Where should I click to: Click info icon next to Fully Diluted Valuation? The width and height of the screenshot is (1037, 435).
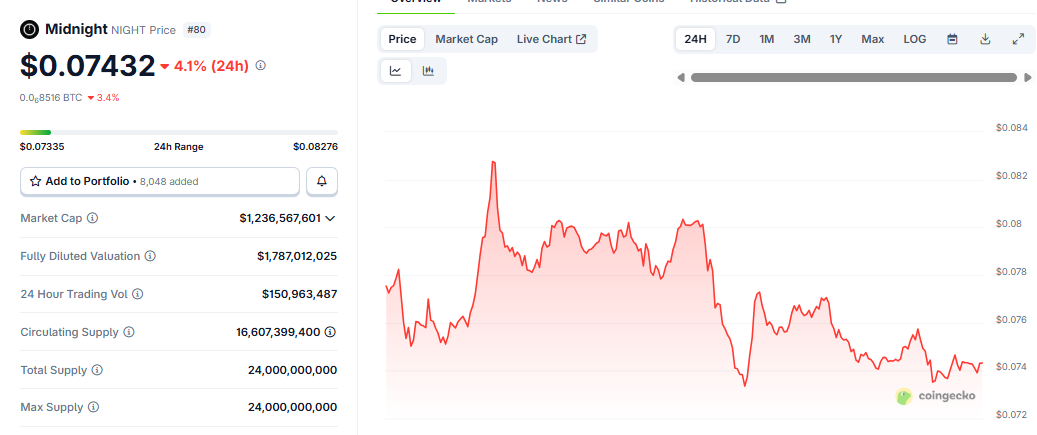[x=150, y=256]
